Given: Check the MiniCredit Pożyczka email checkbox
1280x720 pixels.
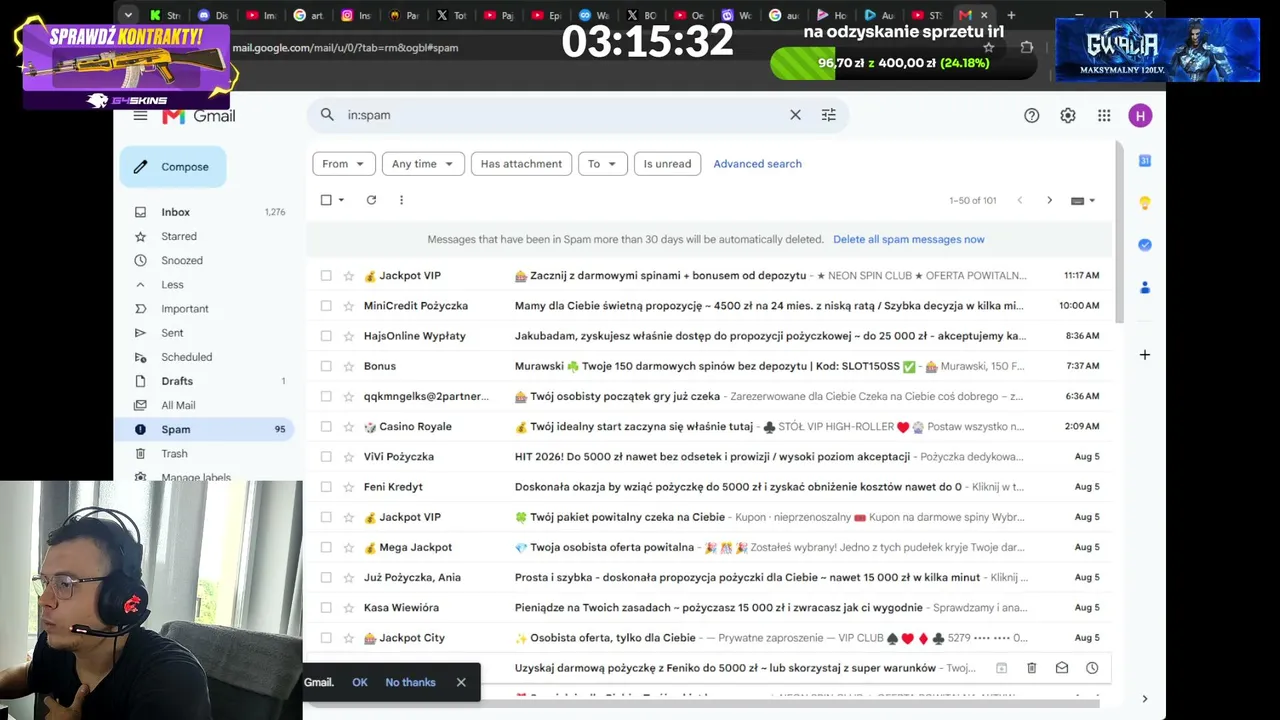Looking at the screenshot, I should point(326,306).
